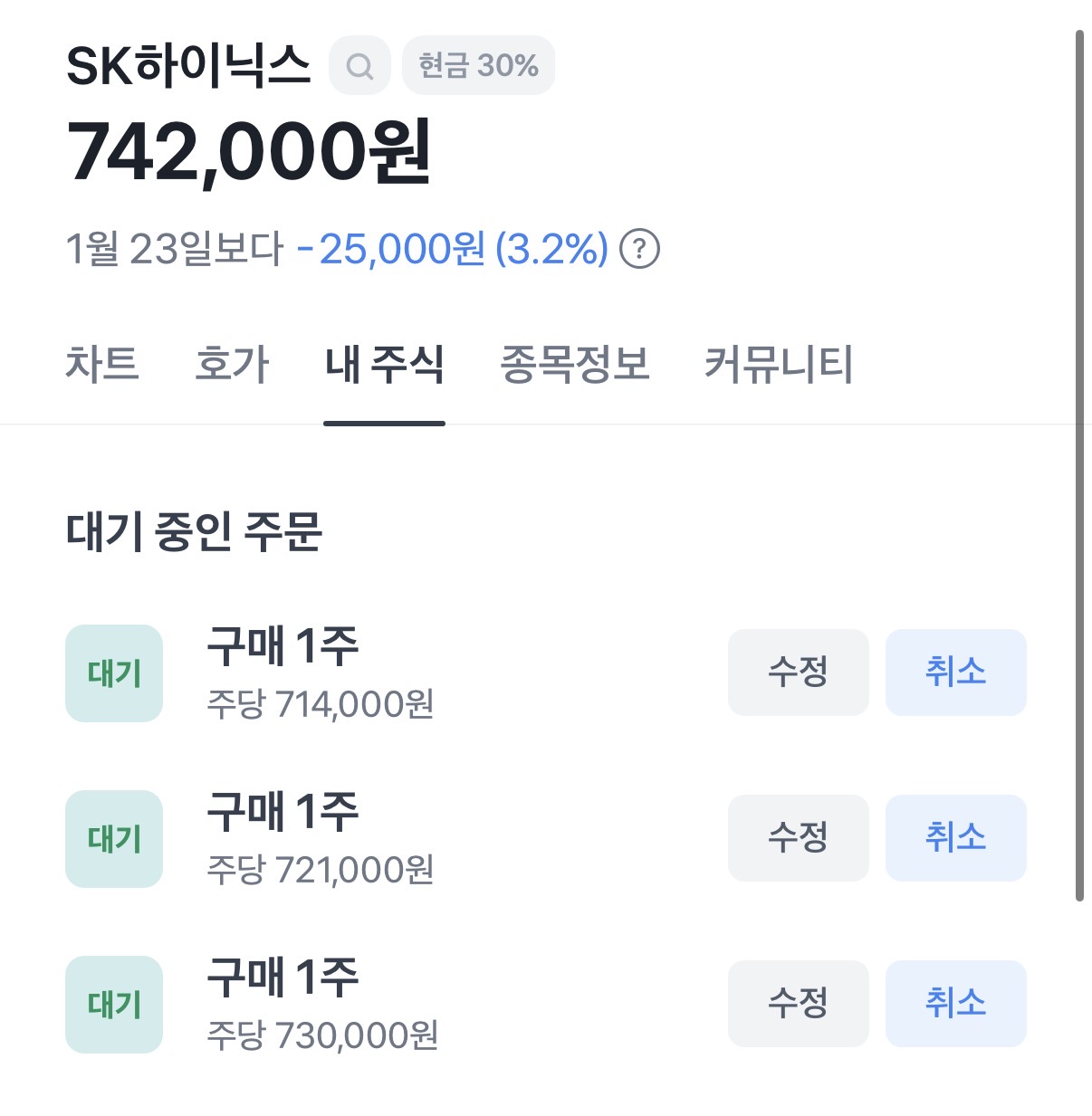1092x1116 pixels.
Task: Go to the 종목정보 tab
Action: tap(575, 364)
